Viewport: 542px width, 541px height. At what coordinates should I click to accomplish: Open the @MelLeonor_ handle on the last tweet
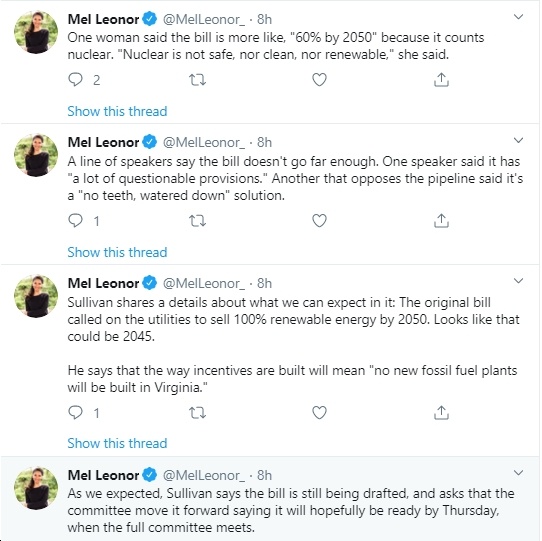point(204,475)
